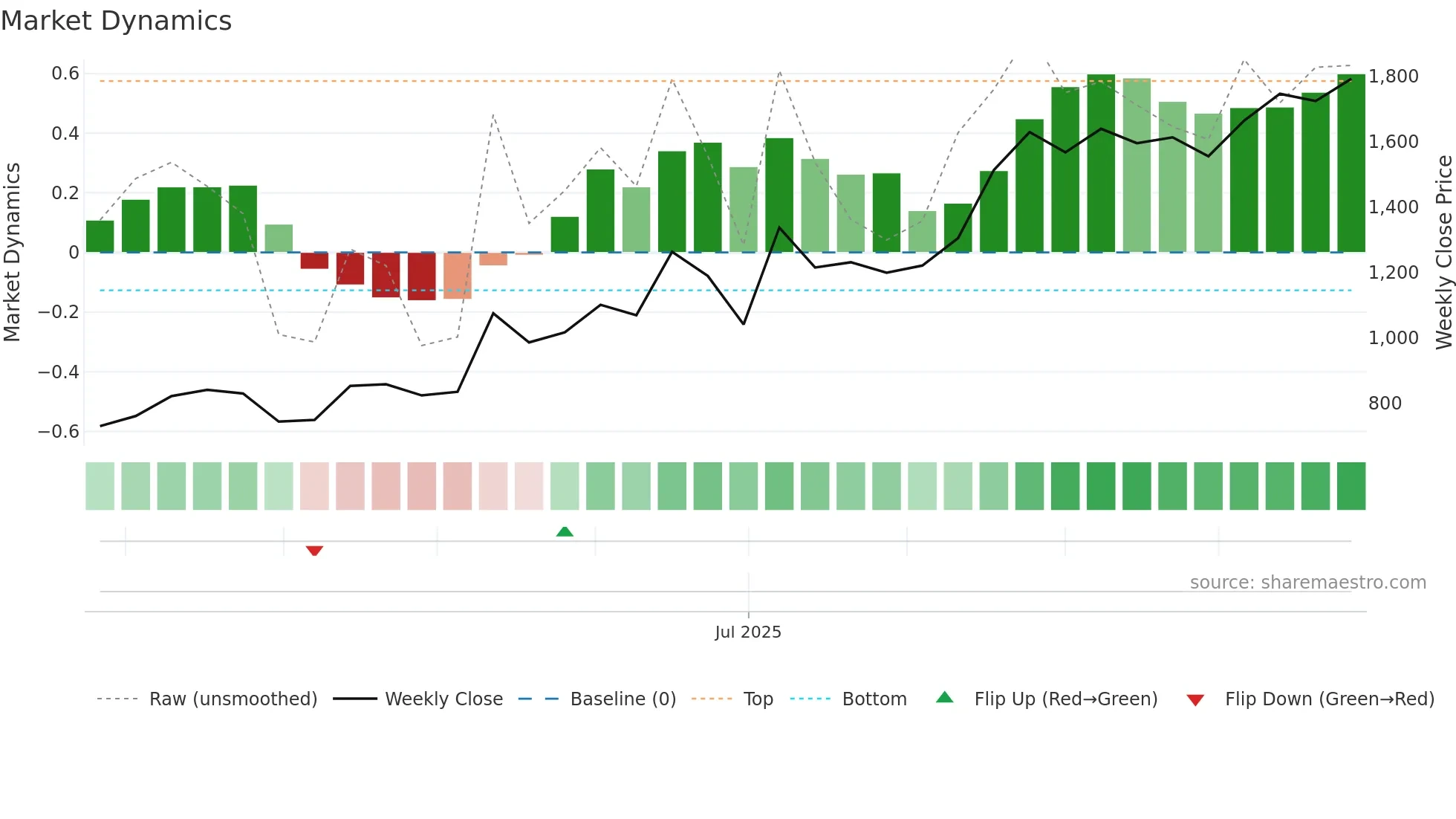Toggle the Baseline (0) legend entry
Image resolution: width=1456 pixels, height=819 pixels.
[x=597, y=699]
